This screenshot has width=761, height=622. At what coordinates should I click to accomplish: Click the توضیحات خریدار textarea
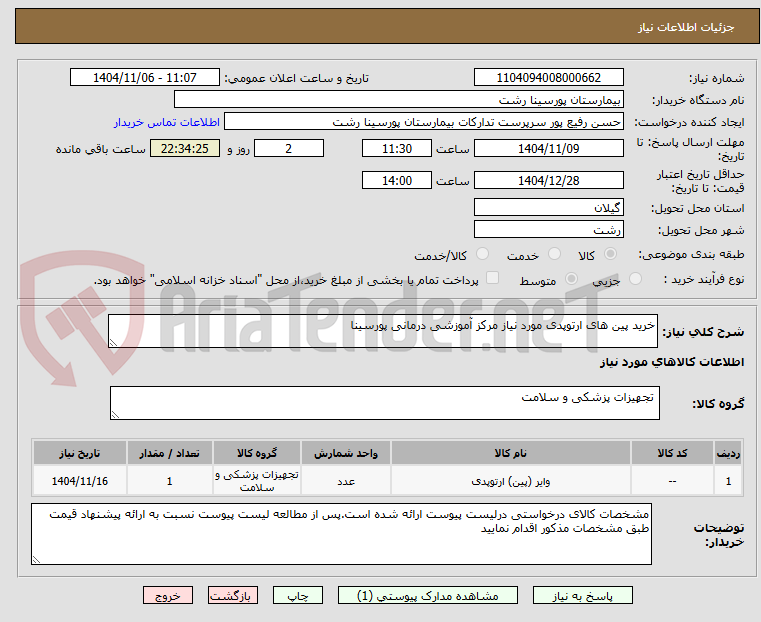pos(341,534)
